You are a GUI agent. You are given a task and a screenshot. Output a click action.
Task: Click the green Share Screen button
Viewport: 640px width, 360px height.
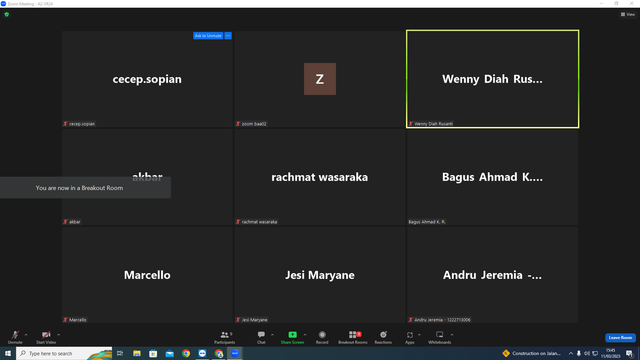[x=292, y=337]
